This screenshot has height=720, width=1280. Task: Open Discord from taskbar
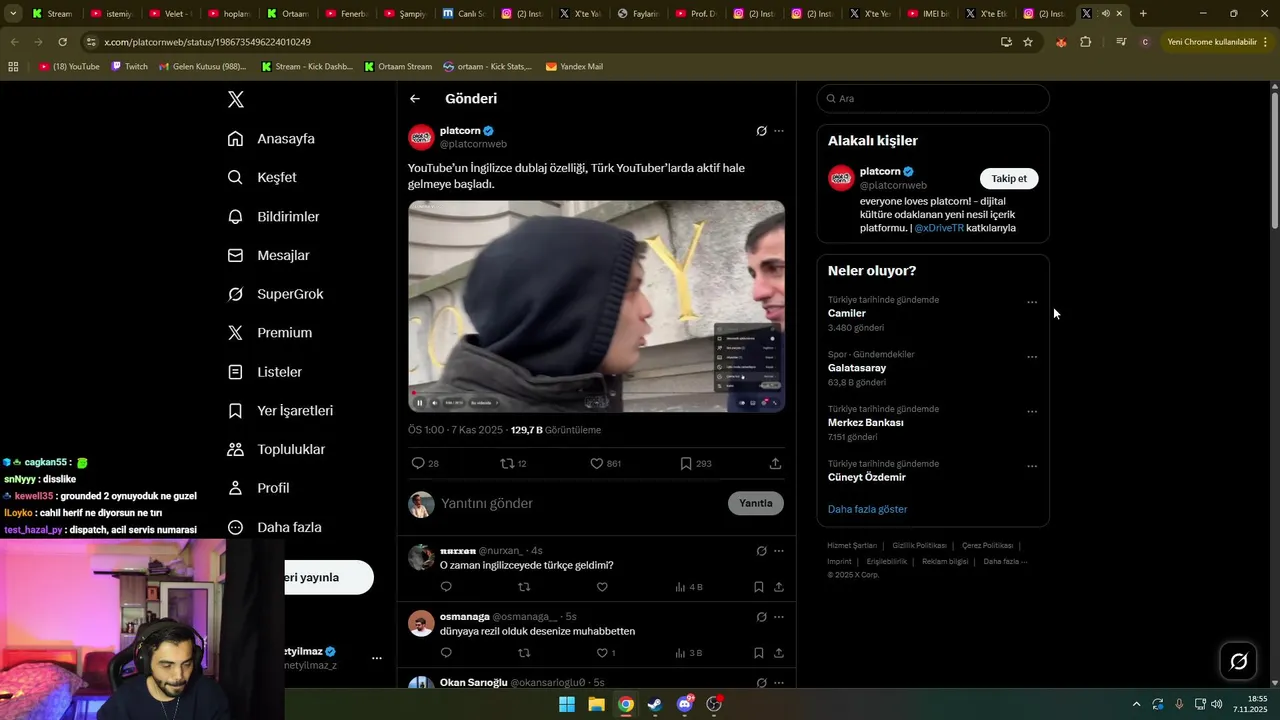685,704
